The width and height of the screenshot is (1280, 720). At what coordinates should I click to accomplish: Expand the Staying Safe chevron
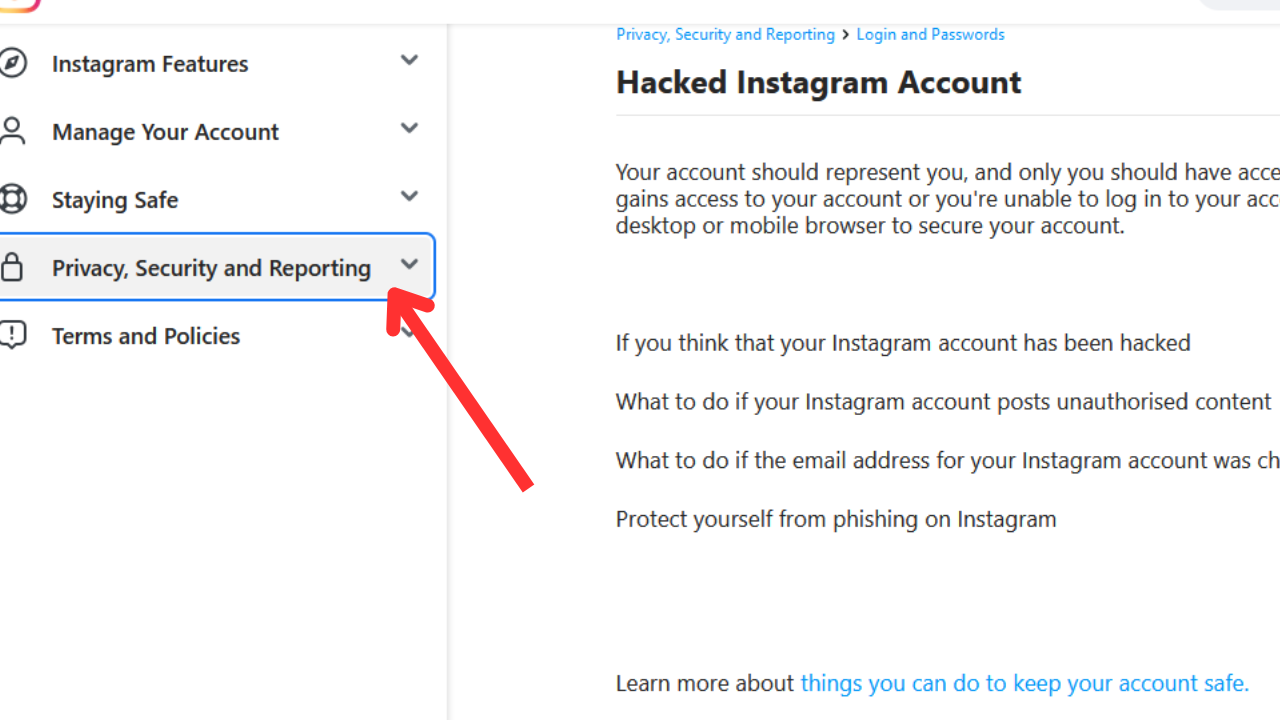click(x=409, y=196)
